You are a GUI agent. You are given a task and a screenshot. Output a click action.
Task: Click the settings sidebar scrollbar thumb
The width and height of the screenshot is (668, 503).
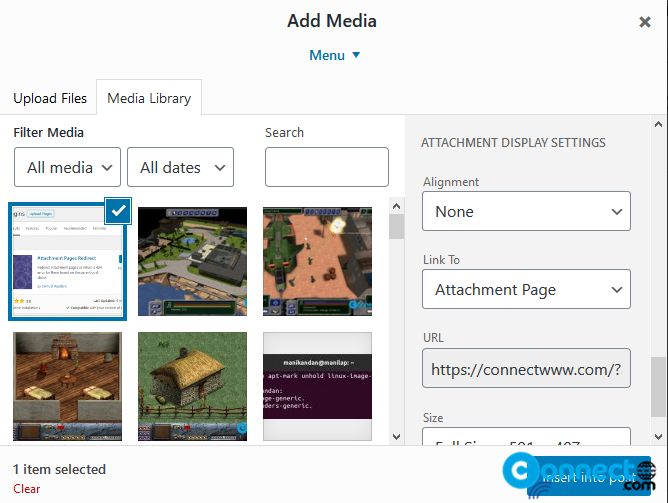point(658,387)
